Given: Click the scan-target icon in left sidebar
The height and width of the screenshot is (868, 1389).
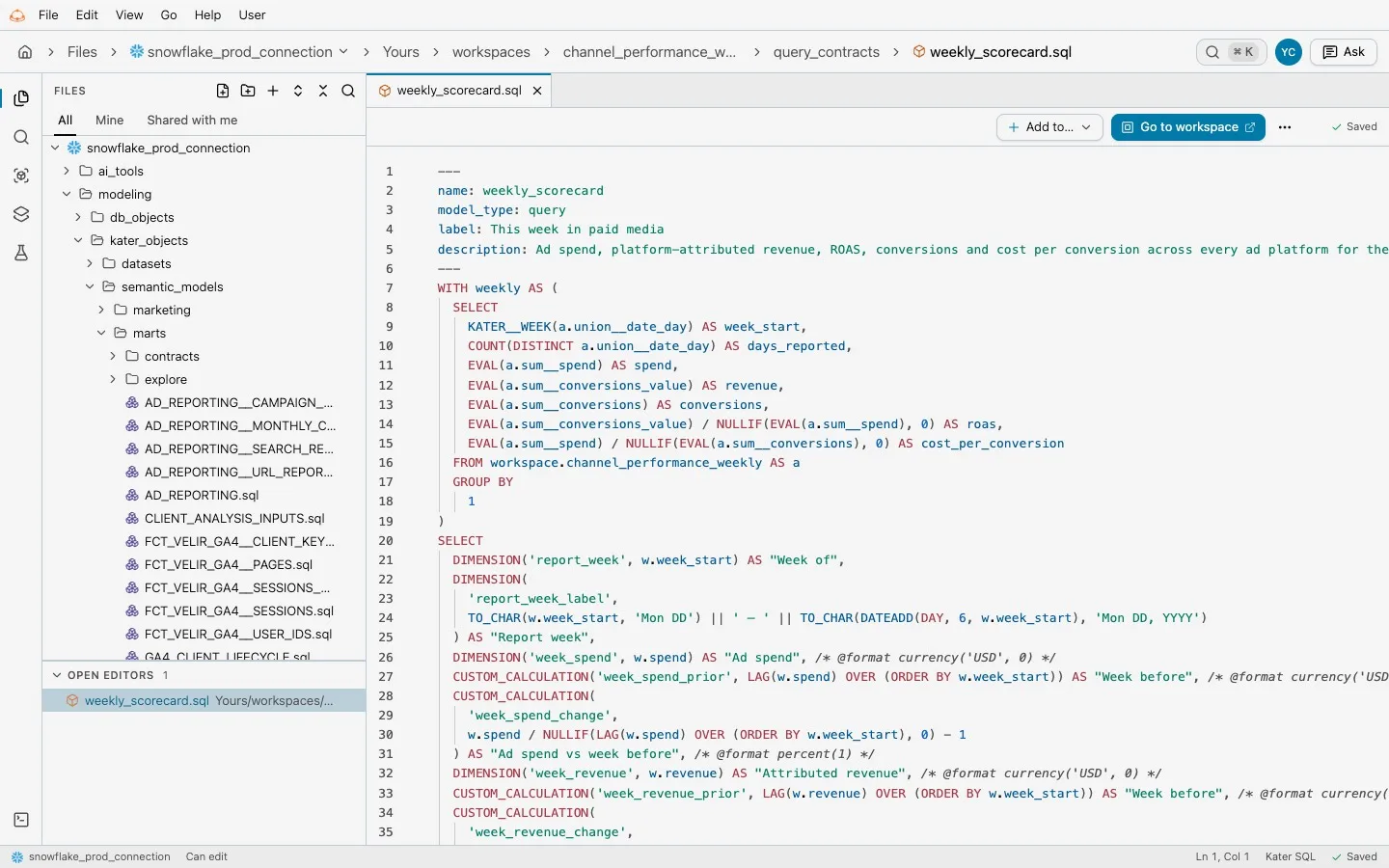Looking at the screenshot, I should click(x=21, y=176).
